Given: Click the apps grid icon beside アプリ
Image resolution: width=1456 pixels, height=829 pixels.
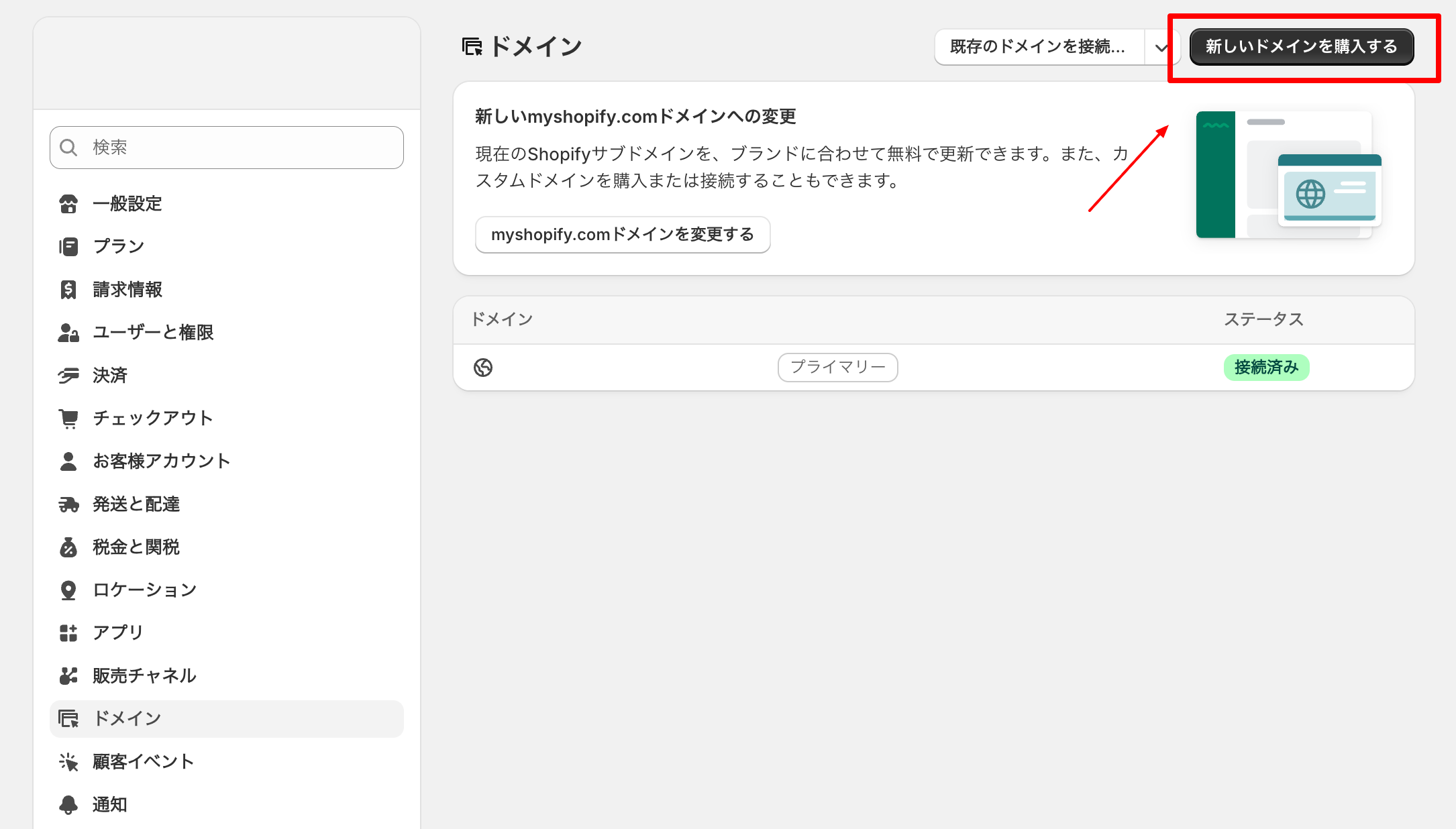Looking at the screenshot, I should pos(68,633).
